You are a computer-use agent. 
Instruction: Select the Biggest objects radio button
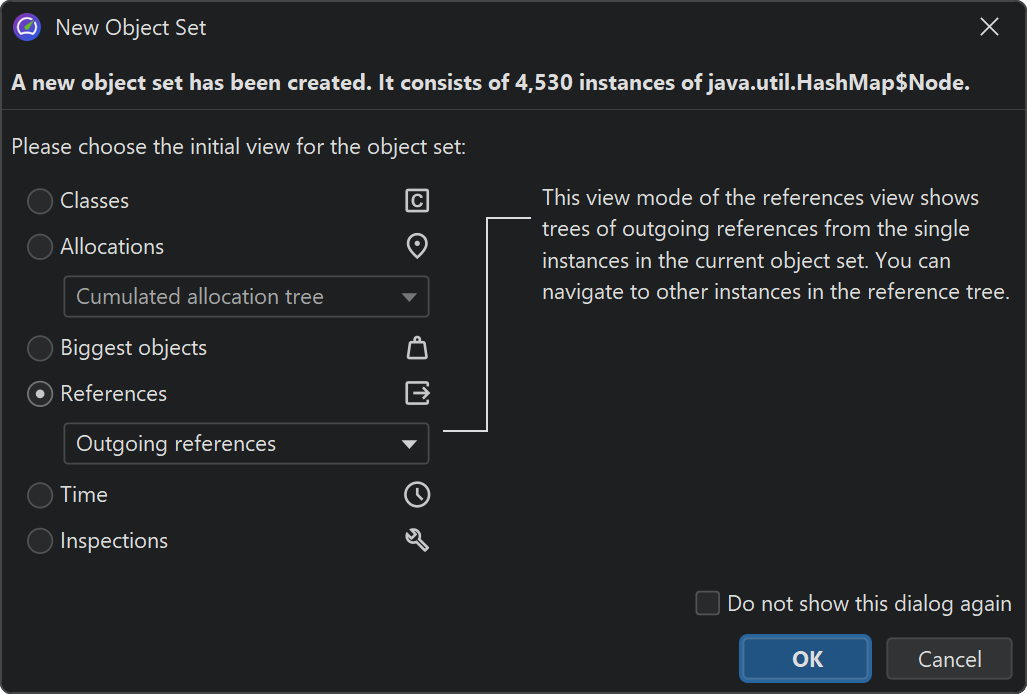[x=40, y=348]
